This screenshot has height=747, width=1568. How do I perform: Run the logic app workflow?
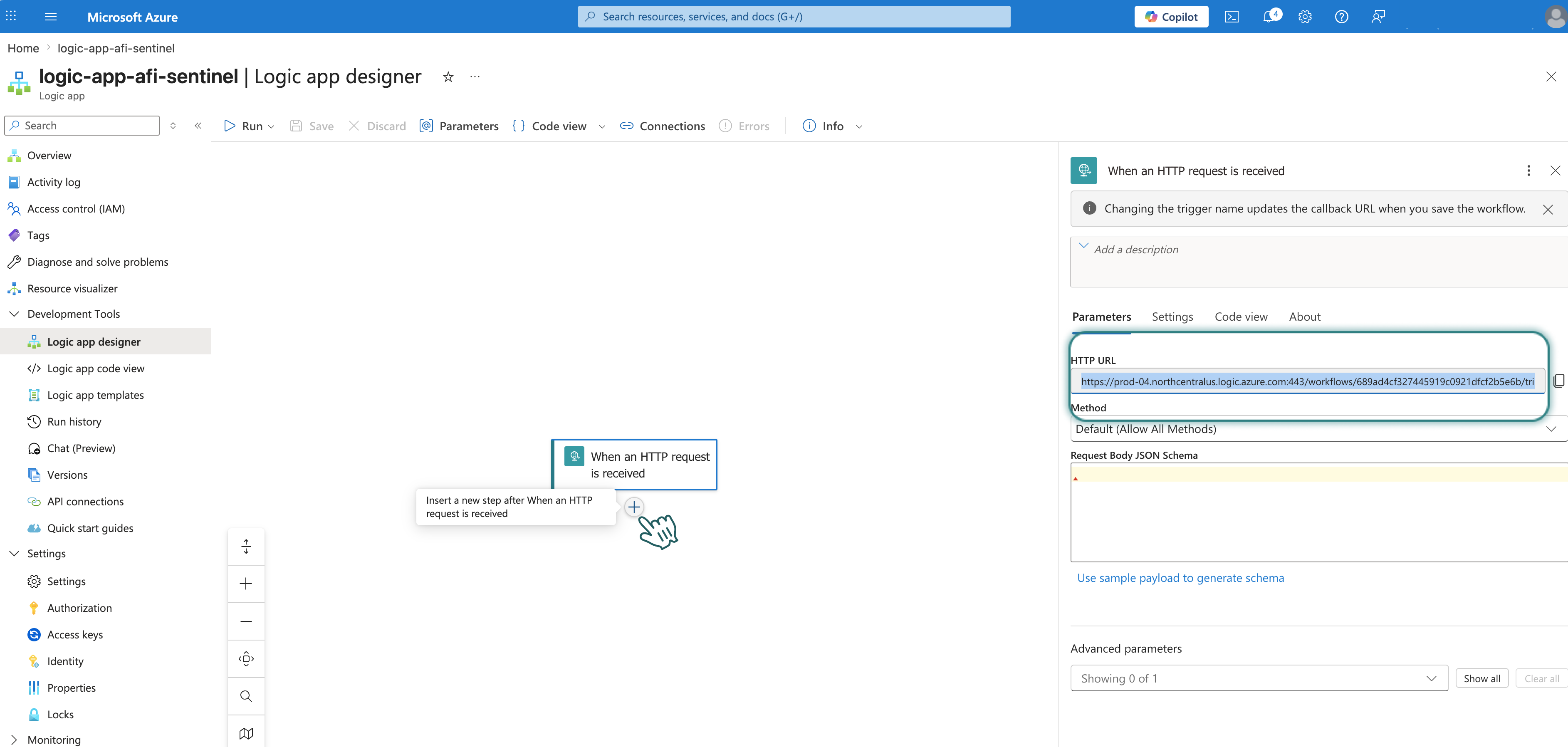(x=243, y=126)
